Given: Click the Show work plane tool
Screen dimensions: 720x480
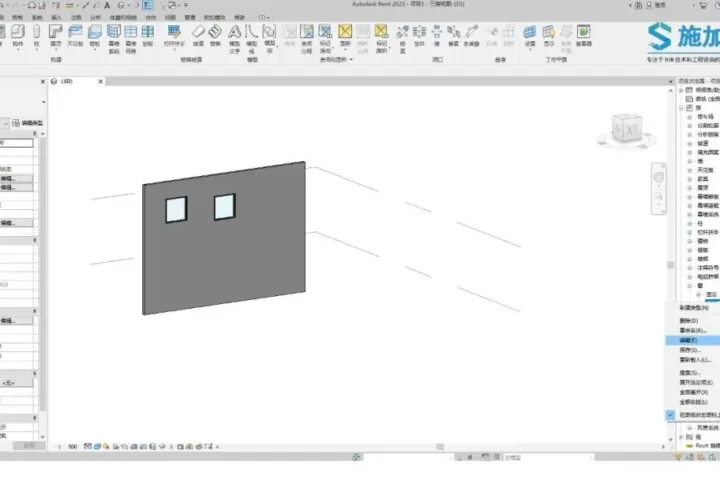Looking at the screenshot, I should click(549, 36).
